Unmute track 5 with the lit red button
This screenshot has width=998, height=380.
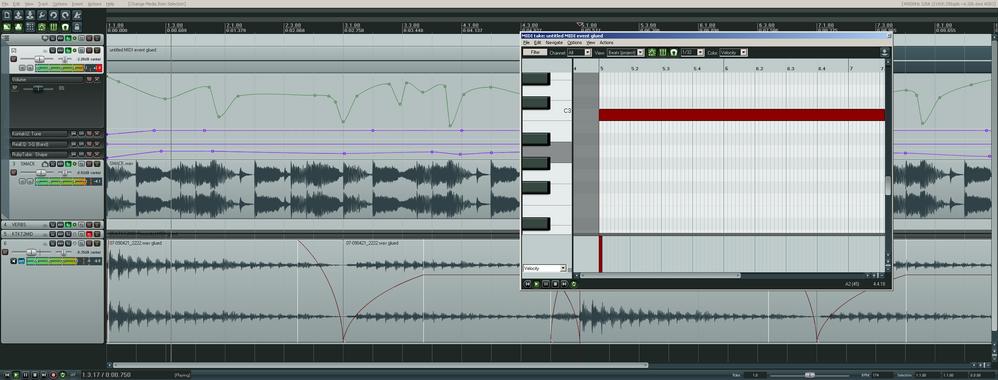(88, 234)
